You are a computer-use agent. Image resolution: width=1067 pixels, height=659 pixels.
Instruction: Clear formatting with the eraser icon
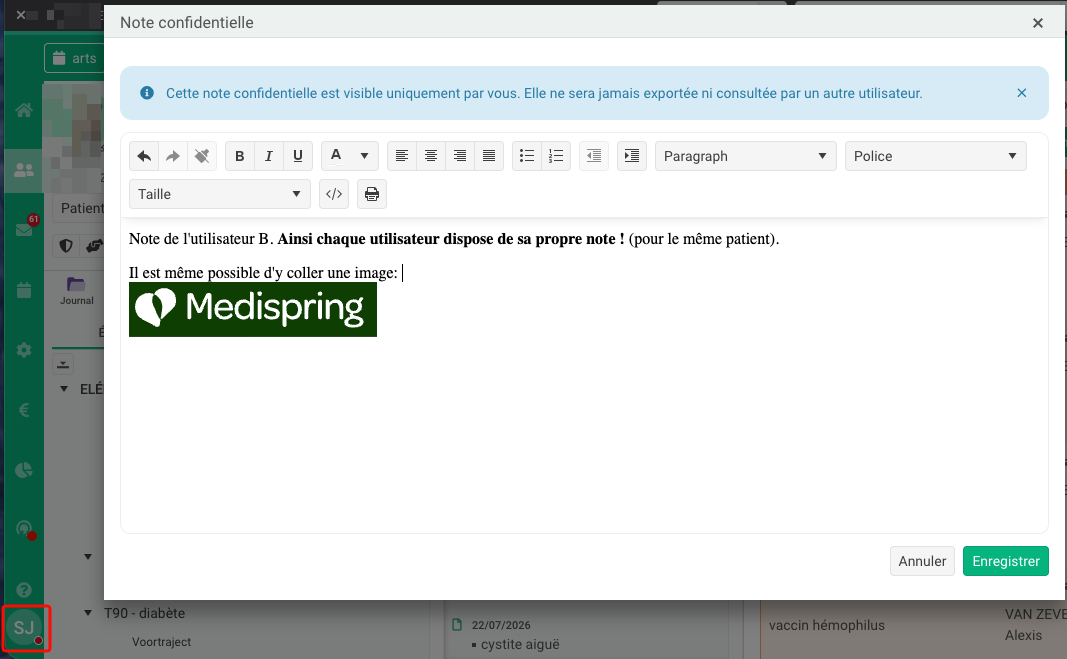click(202, 156)
